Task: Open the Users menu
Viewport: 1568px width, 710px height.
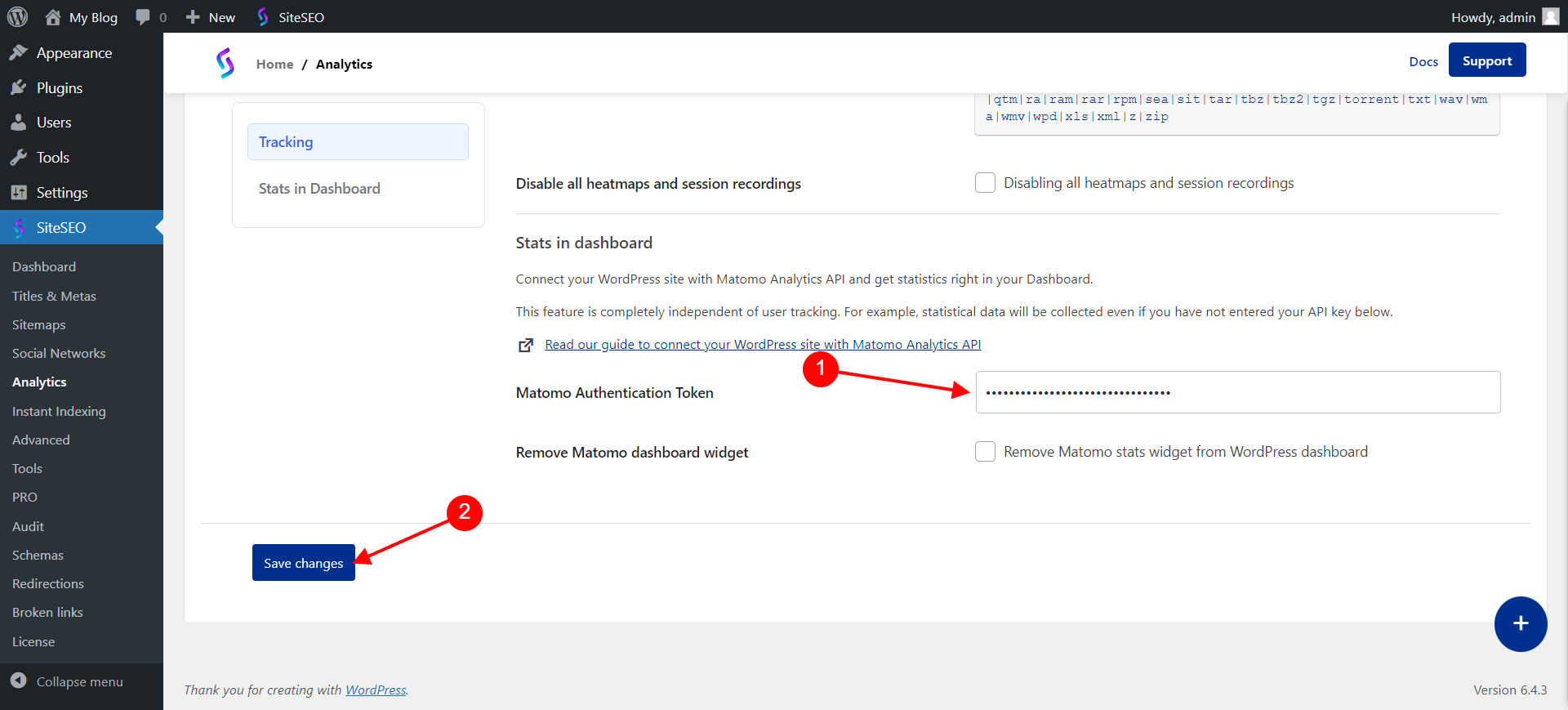Action: (82, 123)
